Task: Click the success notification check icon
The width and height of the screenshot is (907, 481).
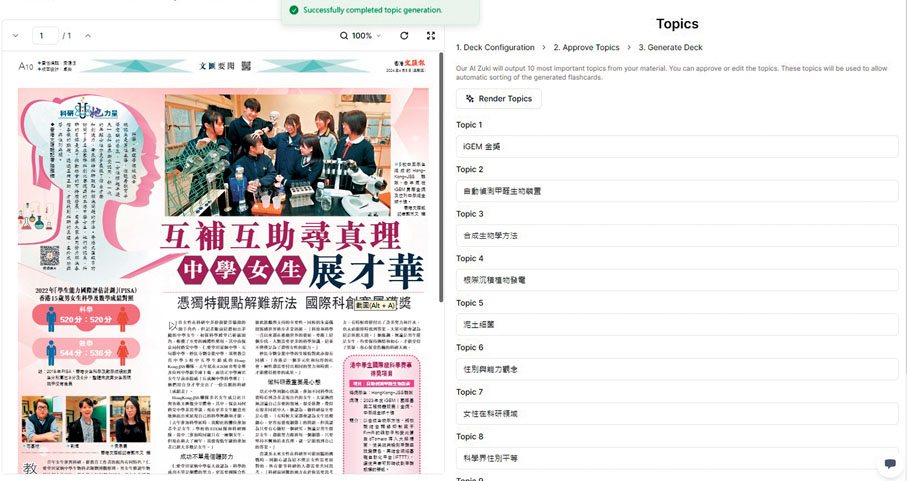Action: tap(294, 10)
